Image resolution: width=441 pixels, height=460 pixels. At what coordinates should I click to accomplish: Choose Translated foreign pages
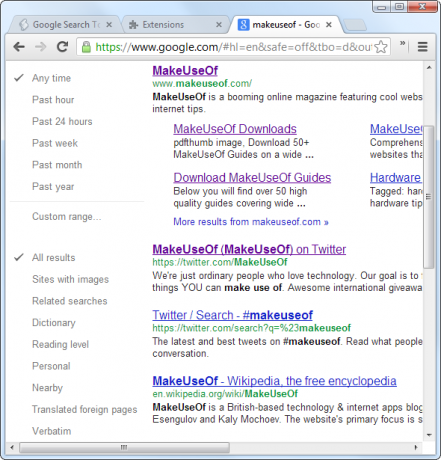(x=84, y=409)
